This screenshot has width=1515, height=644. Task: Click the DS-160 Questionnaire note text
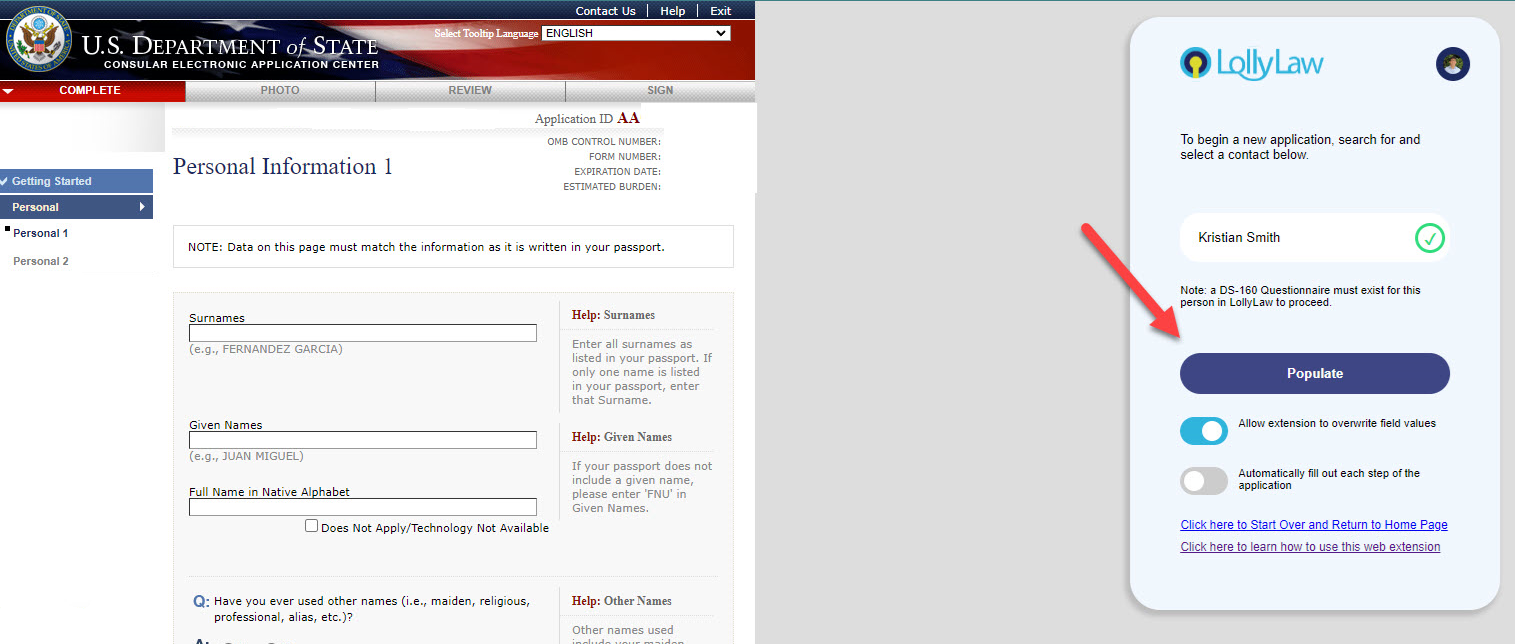pos(1300,296)
